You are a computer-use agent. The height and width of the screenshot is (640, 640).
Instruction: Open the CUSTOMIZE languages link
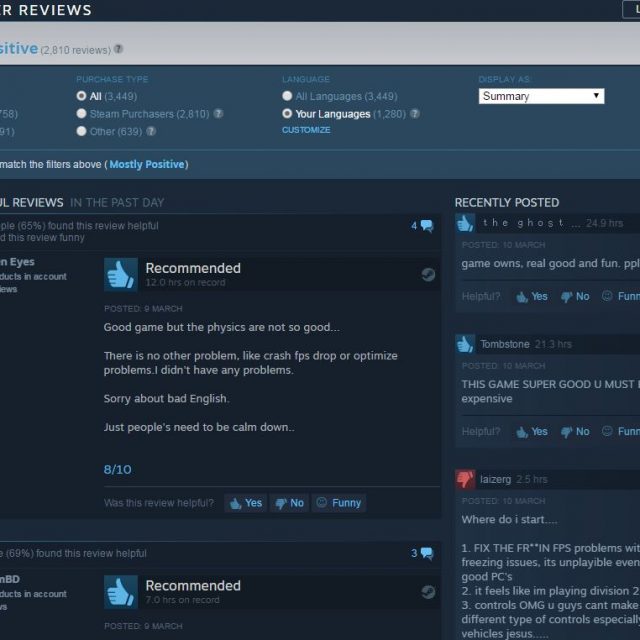tap(306, 130)
